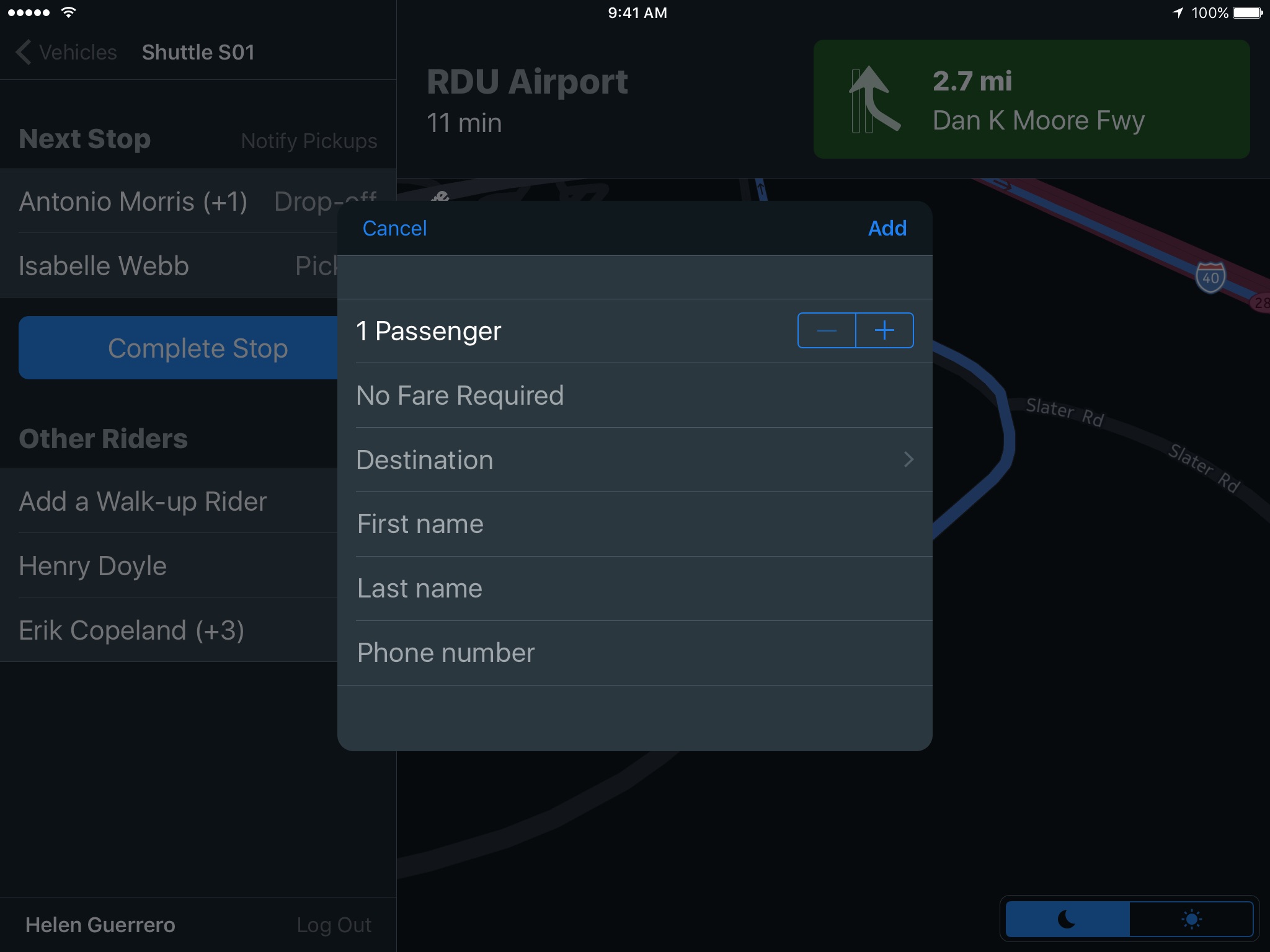Toggle walk-up rider notification setting
1270x952 pixels.
[309, 140]
